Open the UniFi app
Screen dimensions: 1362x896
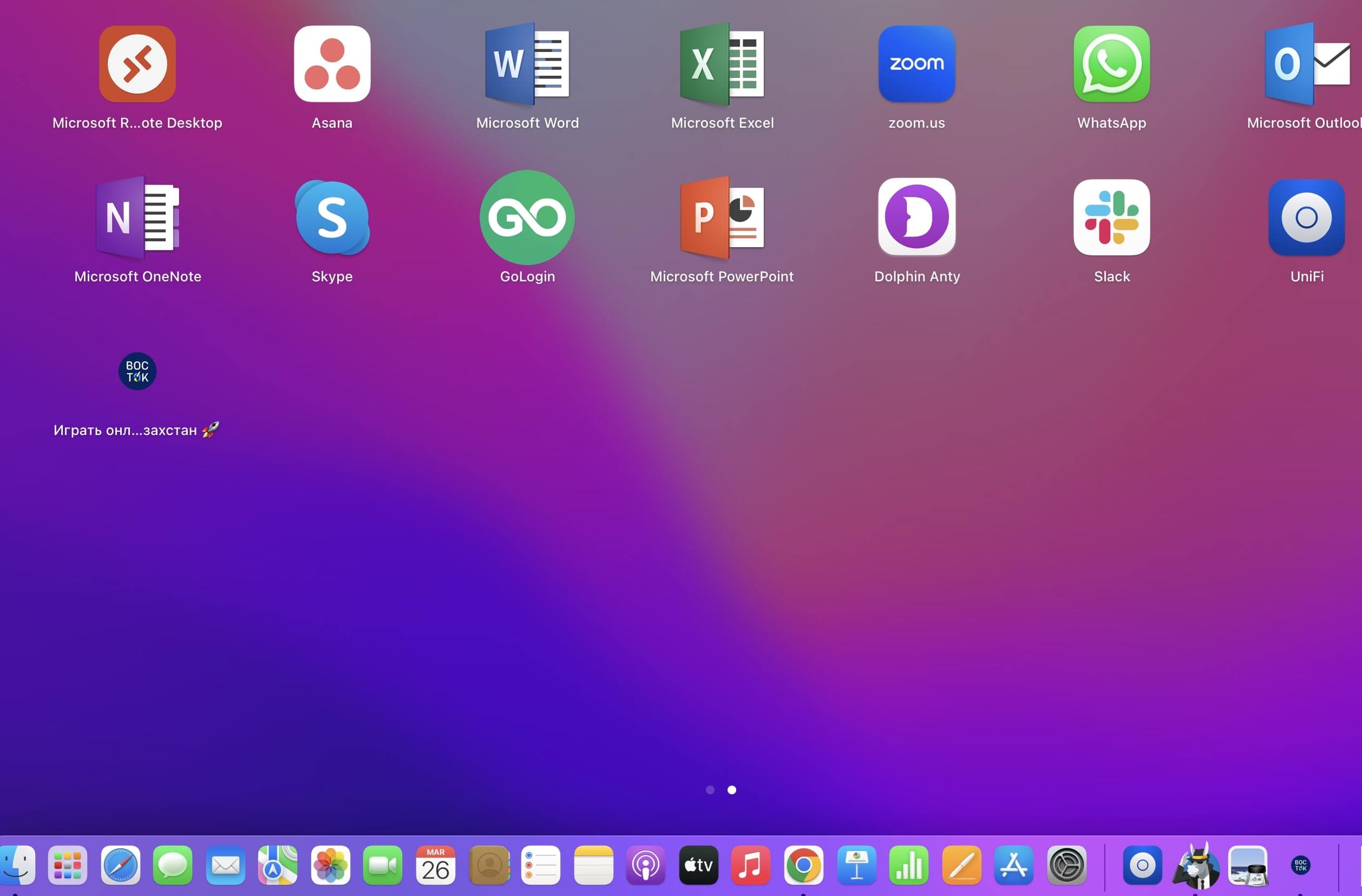tap(1306, 218)
